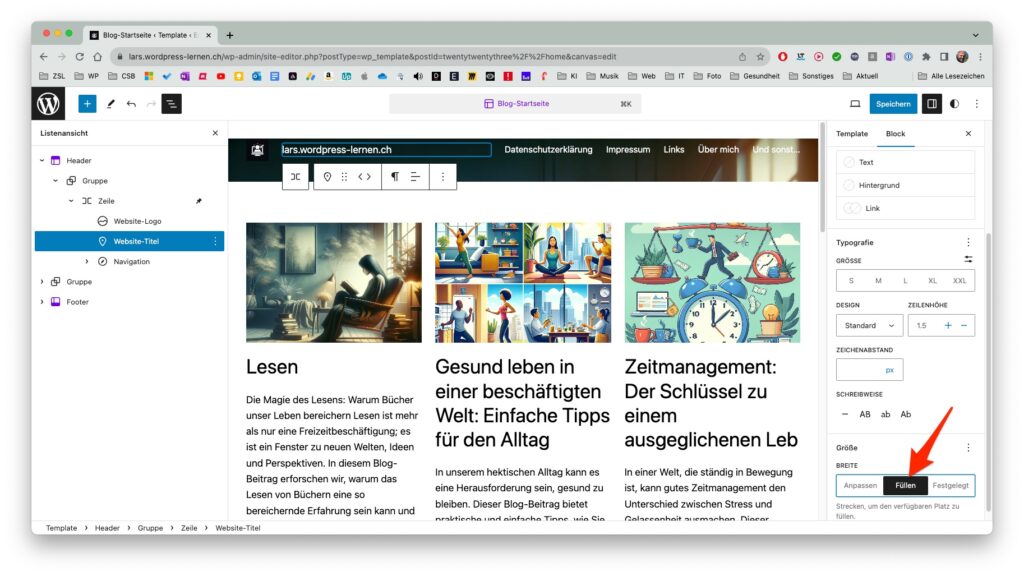
Task: Open the Design Standard dropdown
Action: 869,325
